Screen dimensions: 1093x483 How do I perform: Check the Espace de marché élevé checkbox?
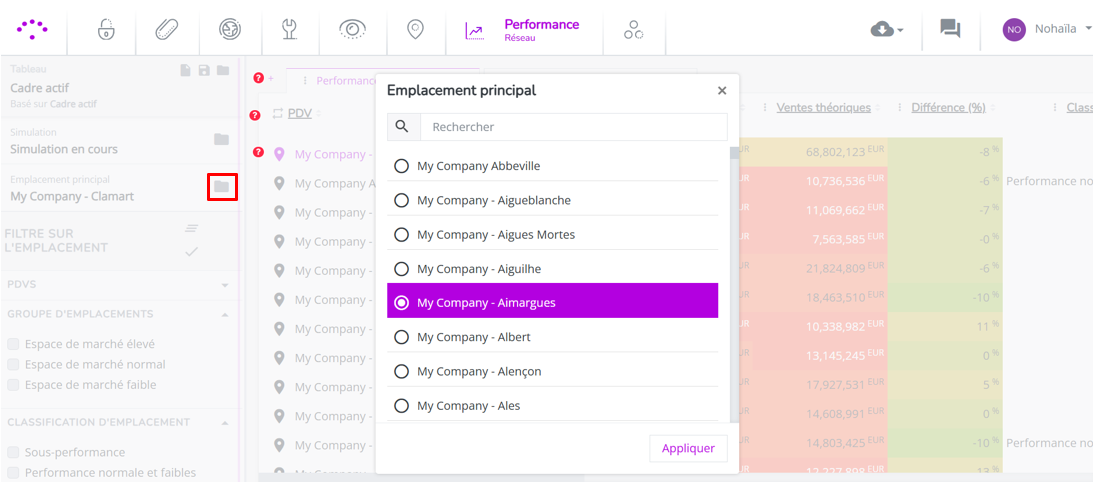coord(13,344)
